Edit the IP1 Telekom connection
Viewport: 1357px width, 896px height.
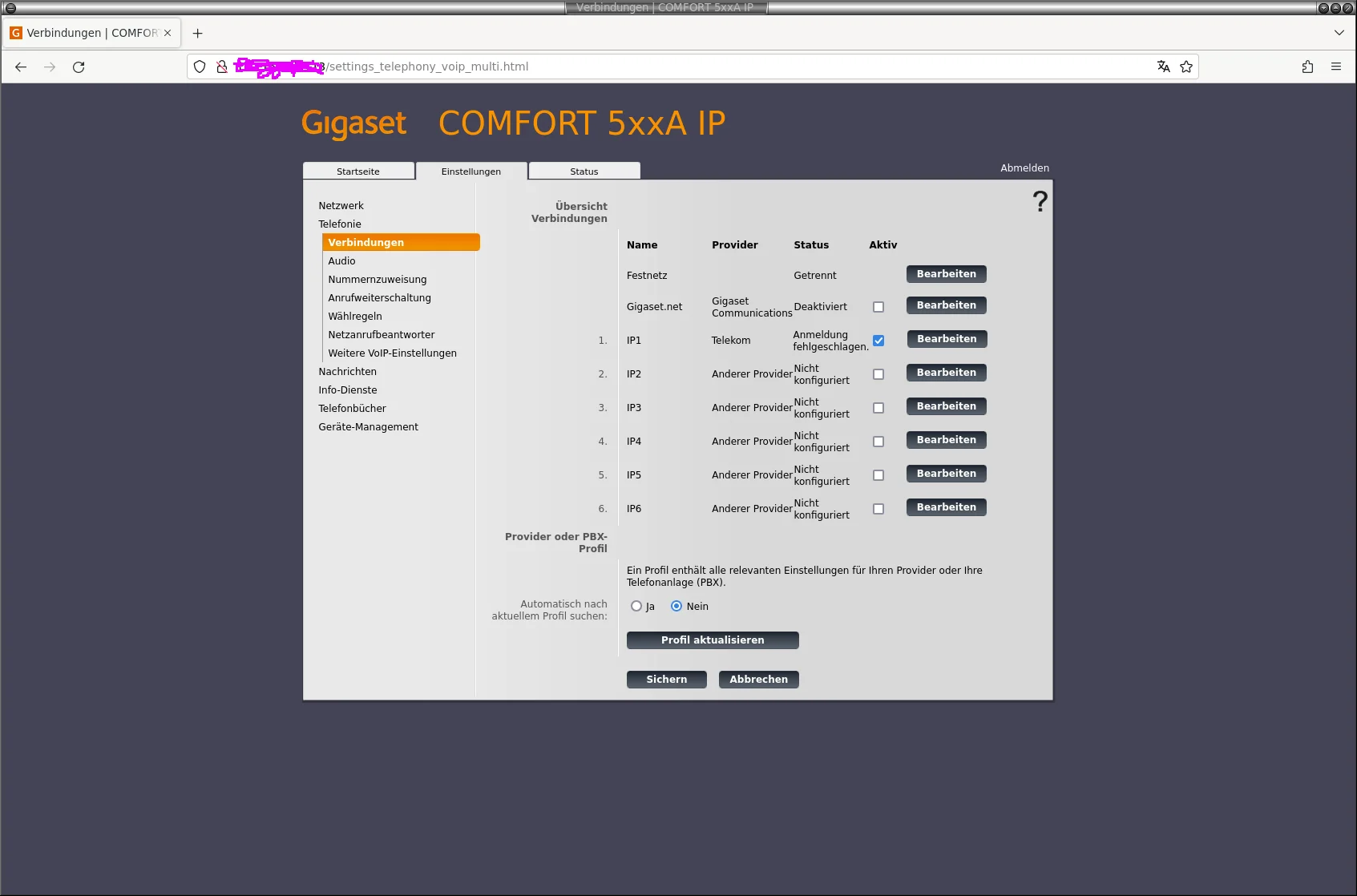point(947,339)
